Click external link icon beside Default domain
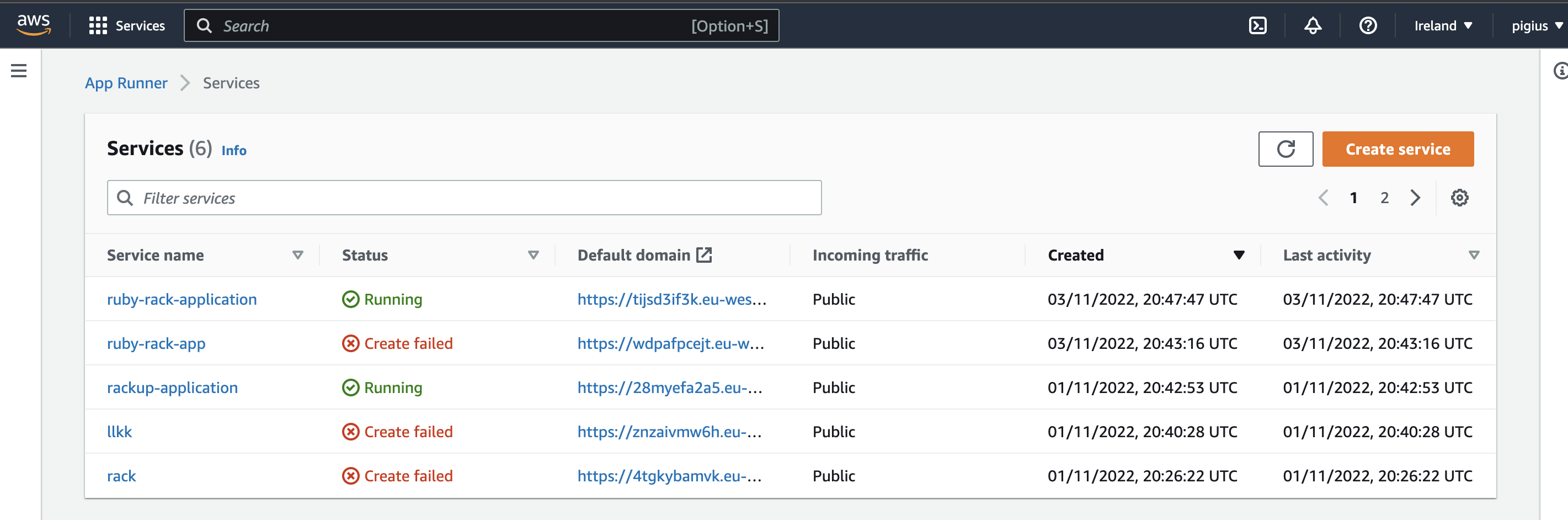This screenshot has height=520, width=1568. (x=703, y=255)
